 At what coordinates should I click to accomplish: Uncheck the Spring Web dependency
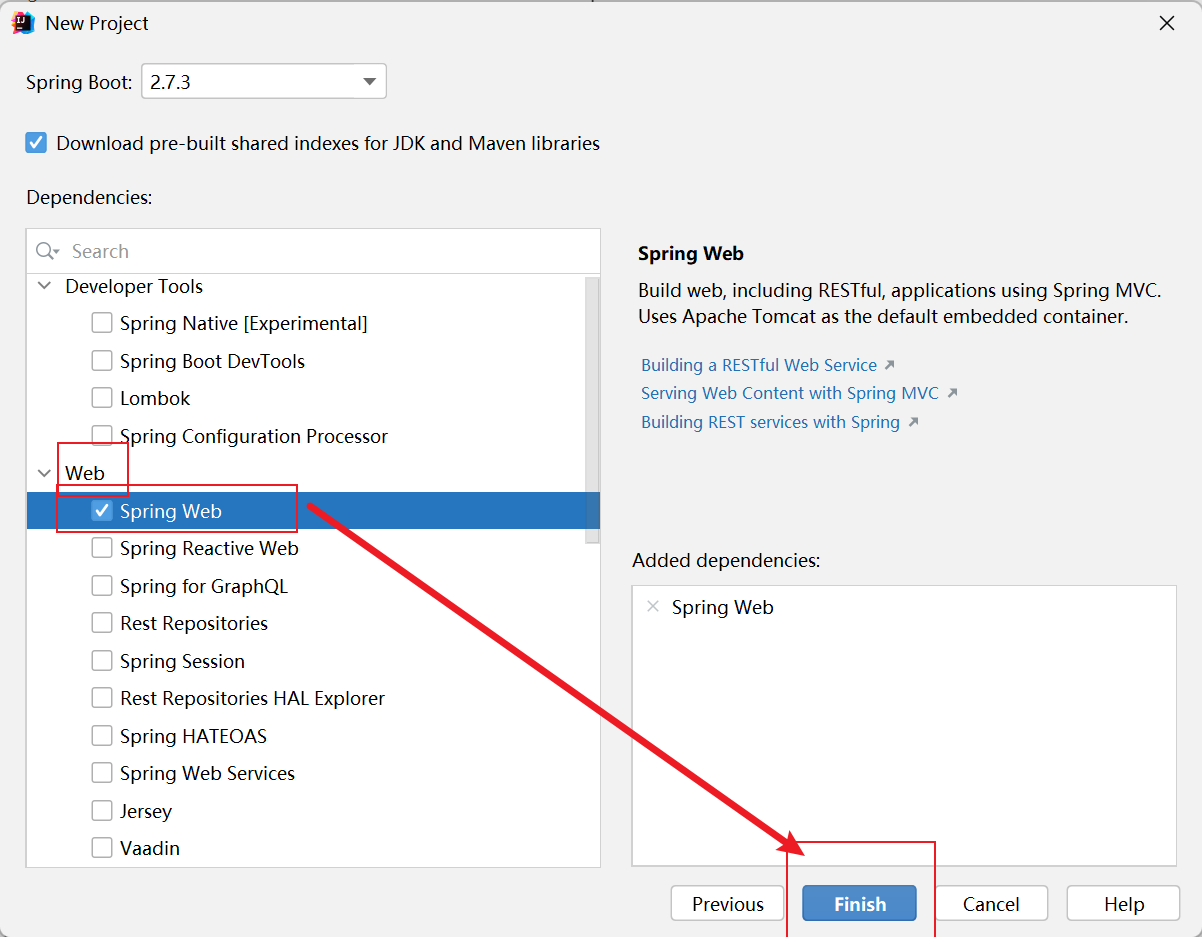click(x=102, y=511)
